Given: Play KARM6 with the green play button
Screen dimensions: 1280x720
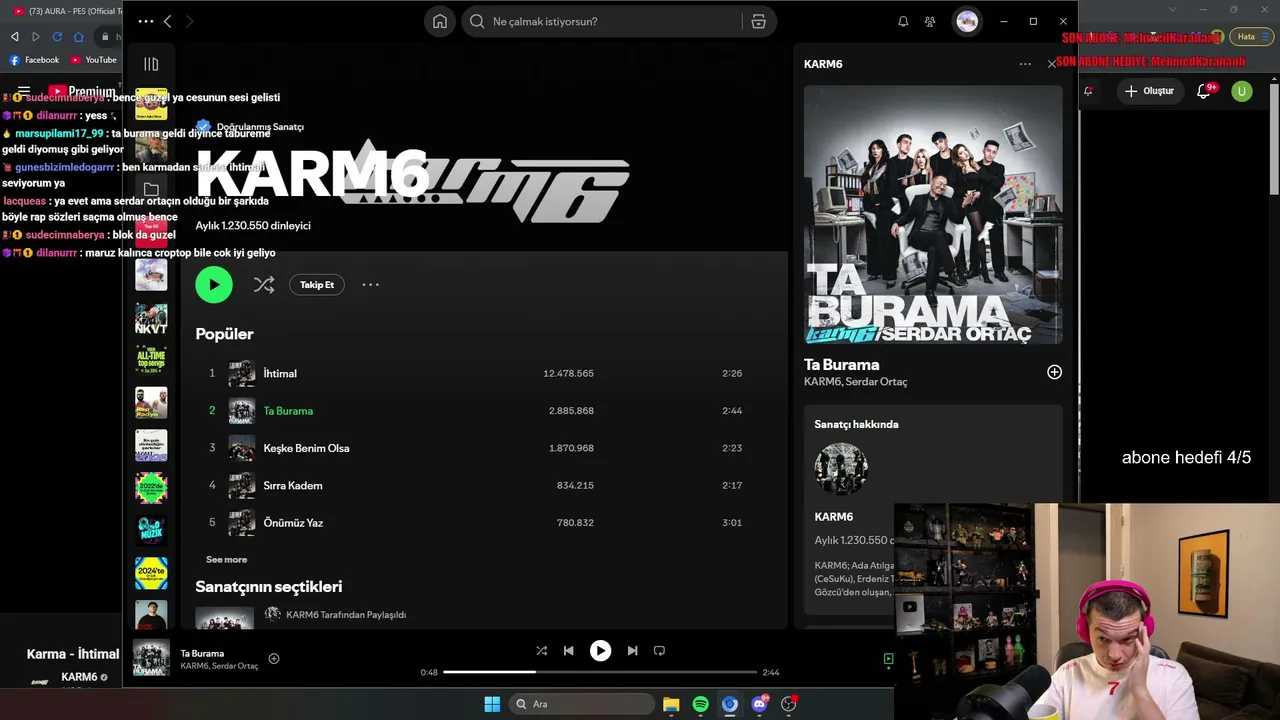Looking at the screenshot, I should coord(214,285).
